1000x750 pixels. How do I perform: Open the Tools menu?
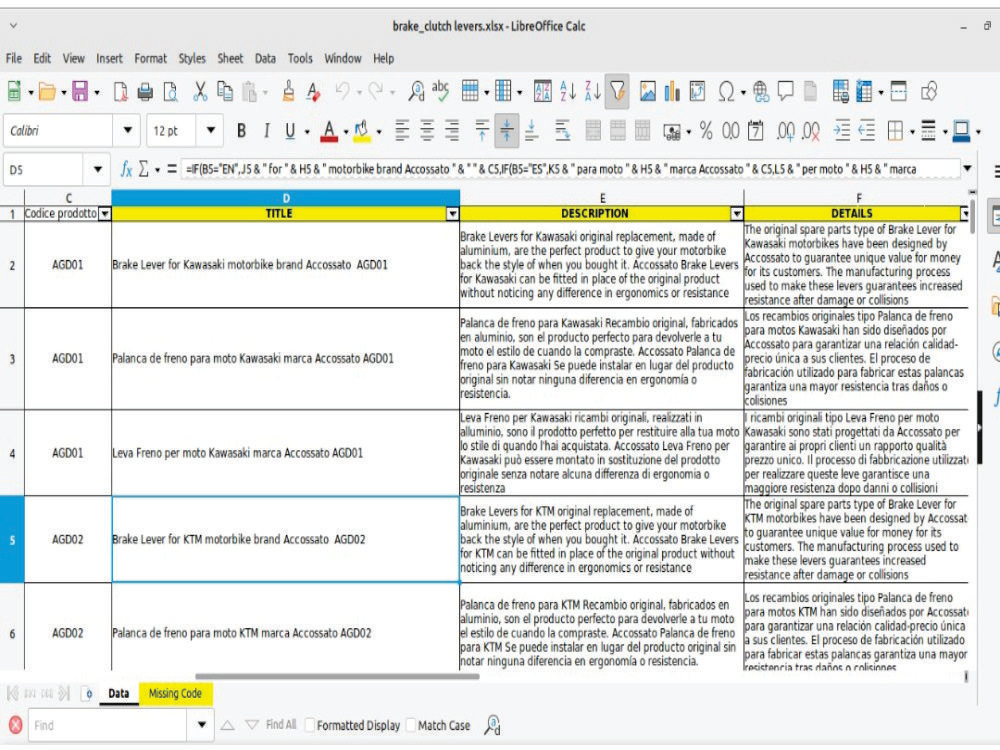point(300,58)
